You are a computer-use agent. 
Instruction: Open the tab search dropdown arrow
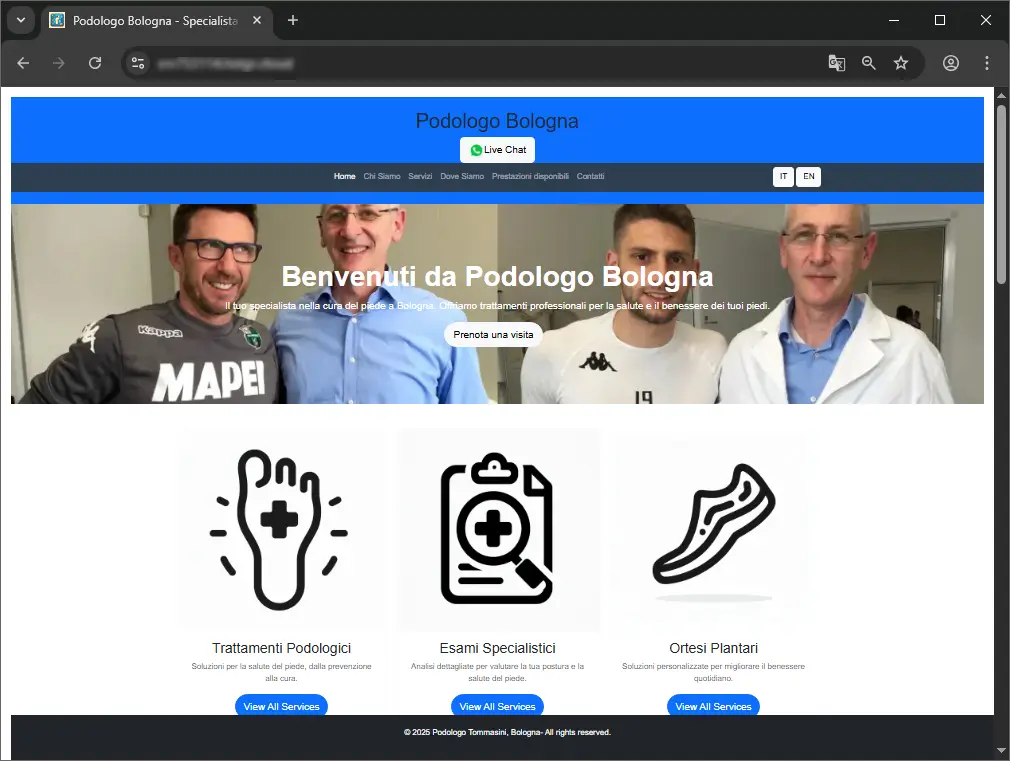click(21, 20)
